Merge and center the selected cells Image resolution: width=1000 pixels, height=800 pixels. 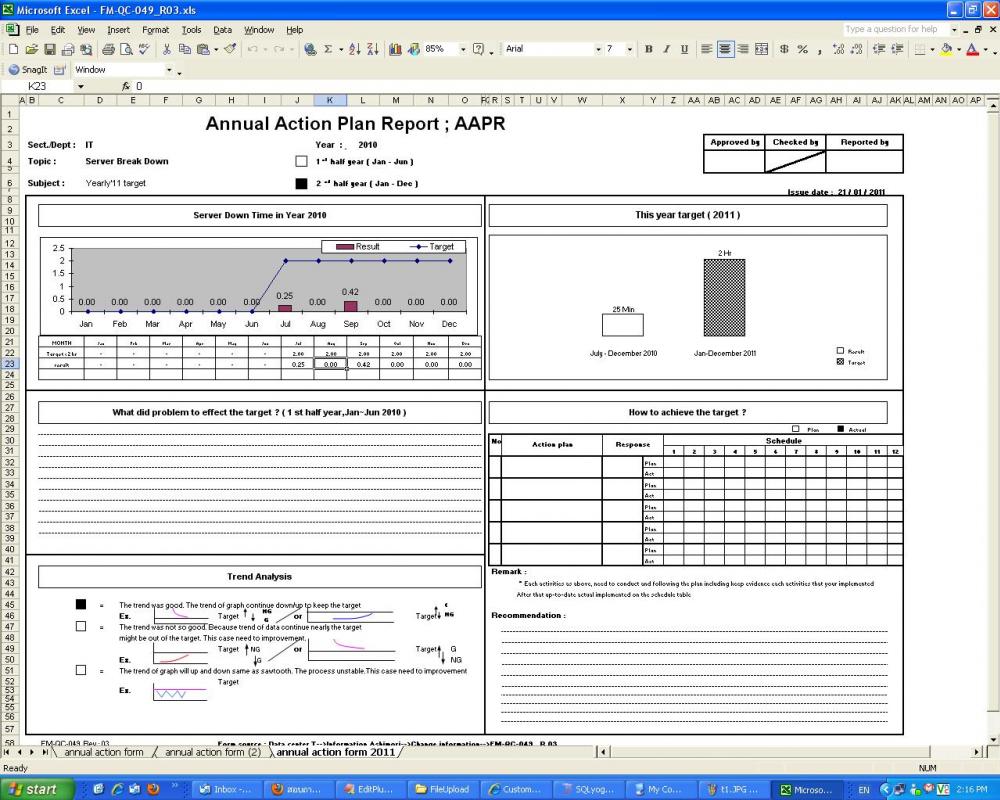coord(761,49)
